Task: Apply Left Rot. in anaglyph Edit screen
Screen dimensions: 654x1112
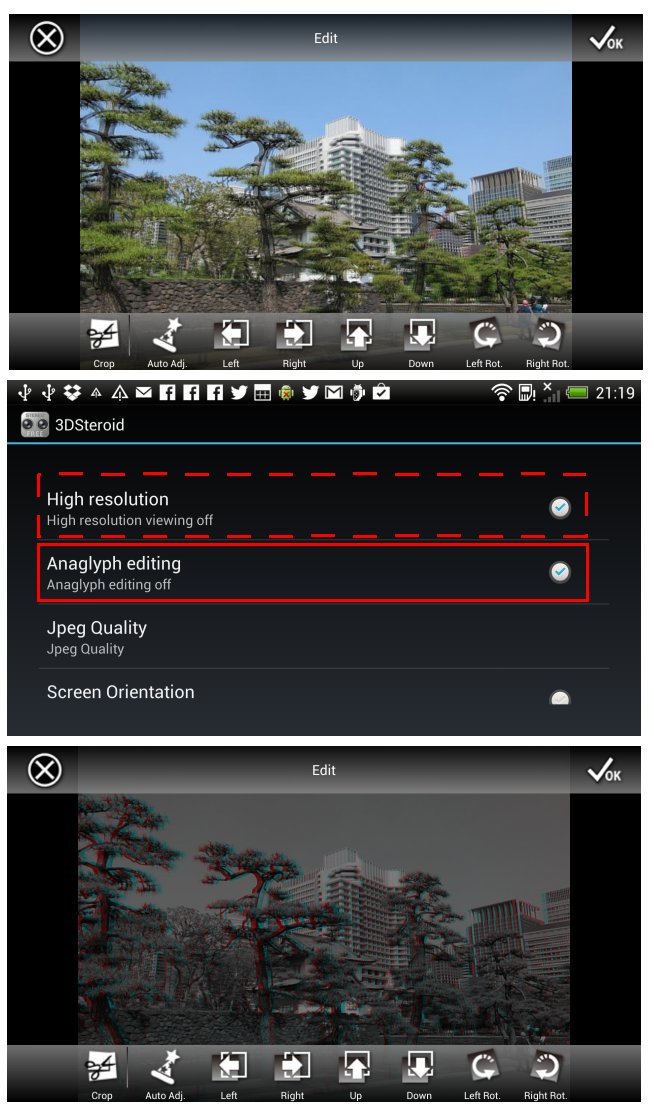Action: click(482, 1074)
